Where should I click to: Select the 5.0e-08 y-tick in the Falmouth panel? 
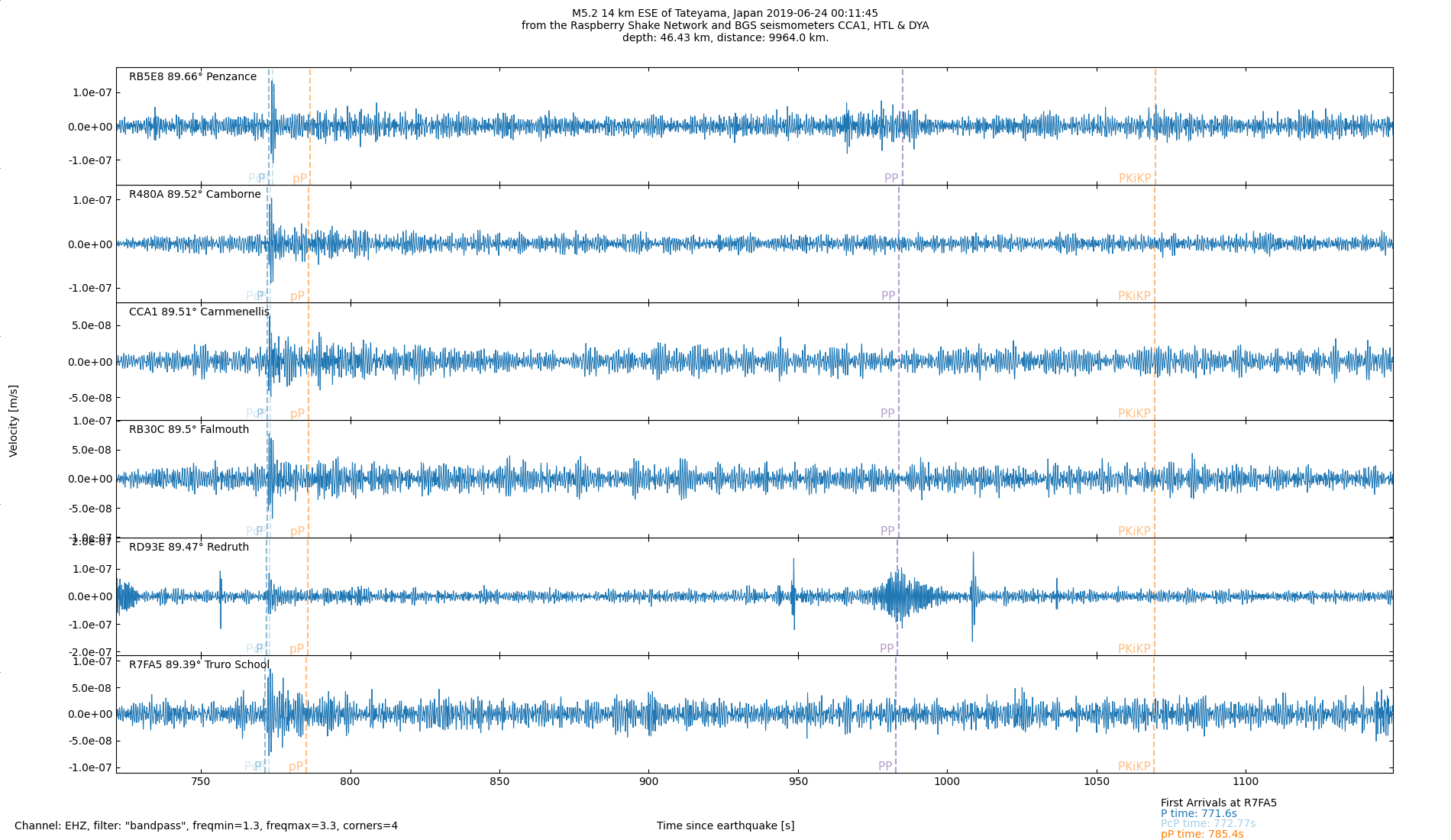(x=92, y=450)
